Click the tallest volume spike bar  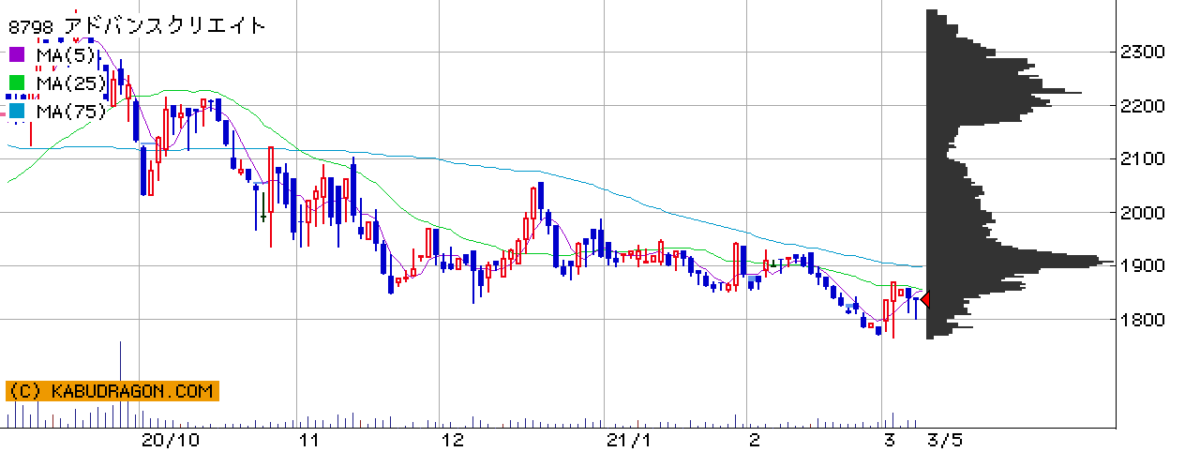120,384
